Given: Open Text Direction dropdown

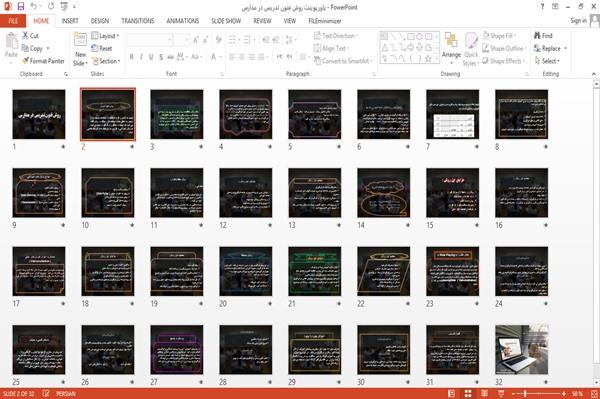Looking at the screenshot, I should coord(336,36).
